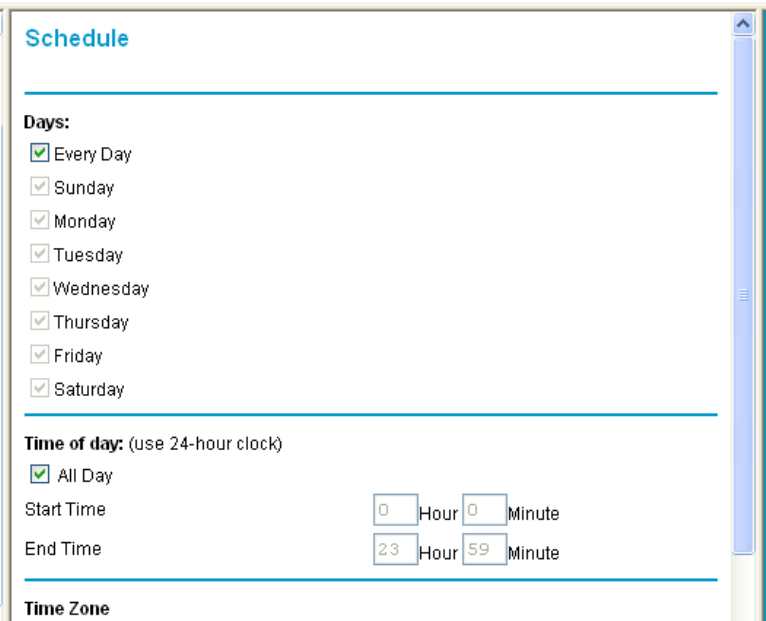Screen dimensions: 766x621
Task: Toggle the Saturday checkbox
Action: point(39,389)
